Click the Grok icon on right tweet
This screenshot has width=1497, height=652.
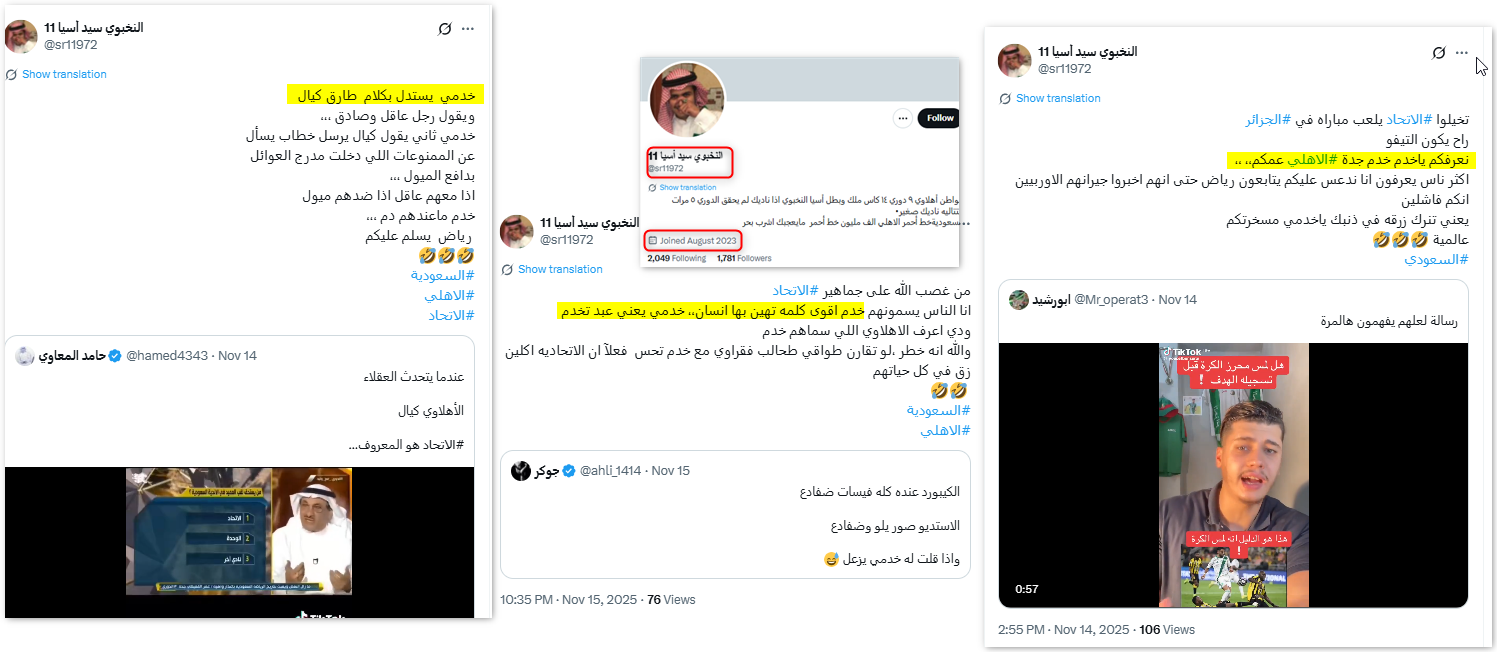point(1439,53)
